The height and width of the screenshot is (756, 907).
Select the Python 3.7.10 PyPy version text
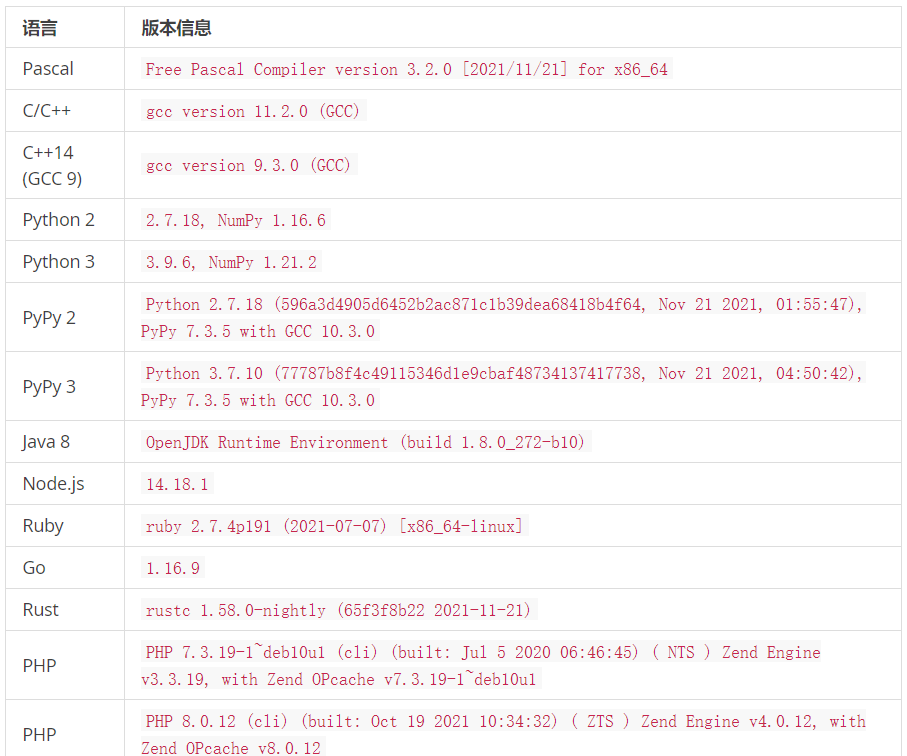point(503,386)
